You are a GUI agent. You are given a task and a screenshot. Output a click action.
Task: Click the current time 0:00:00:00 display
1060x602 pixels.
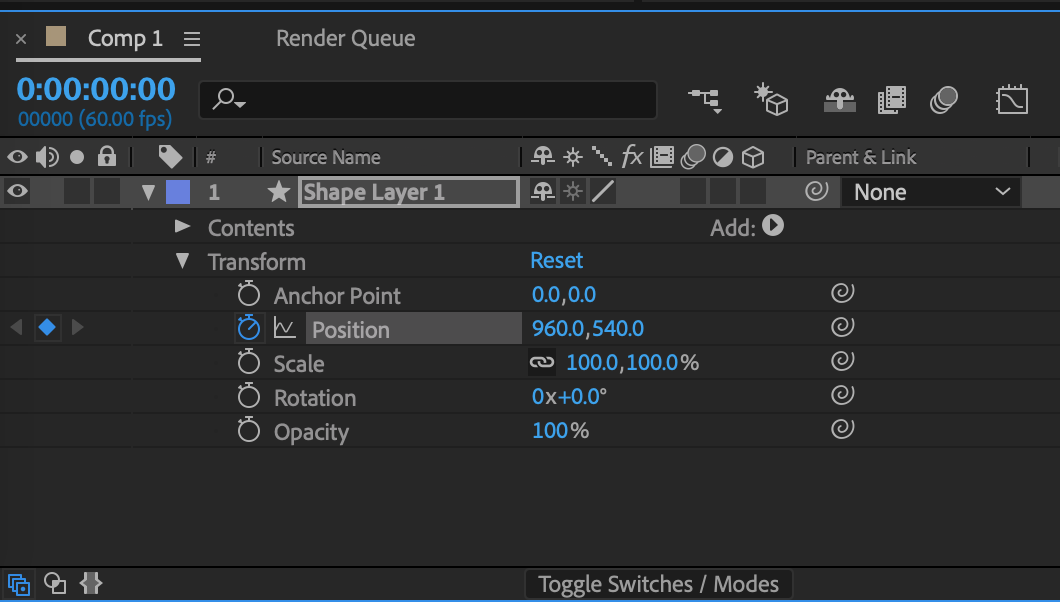96,89
